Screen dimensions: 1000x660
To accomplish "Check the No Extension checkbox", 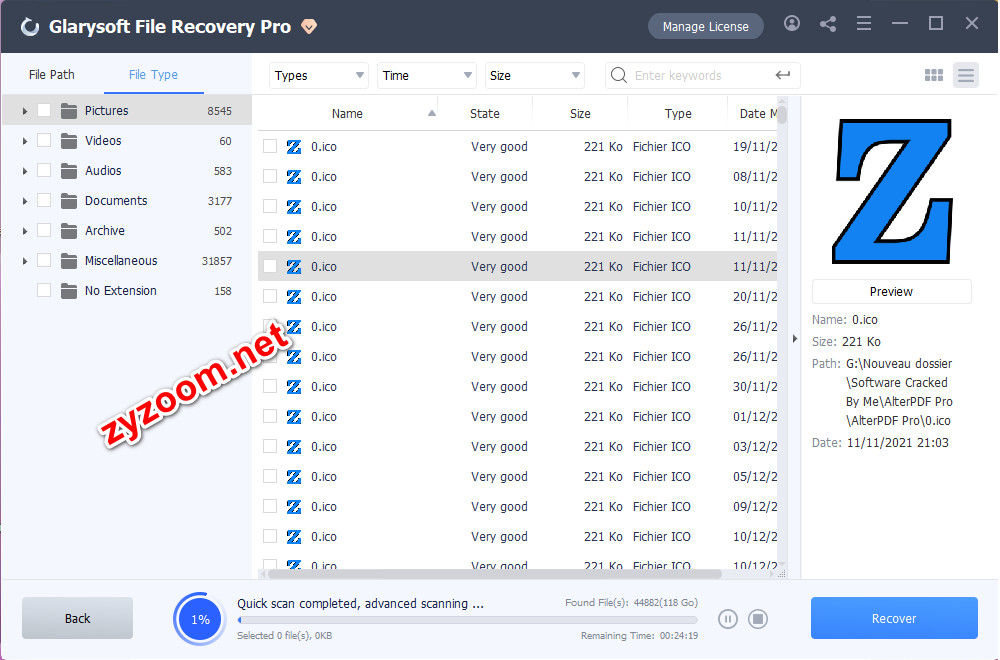I will pyautogui.click(x=44, y=290).
